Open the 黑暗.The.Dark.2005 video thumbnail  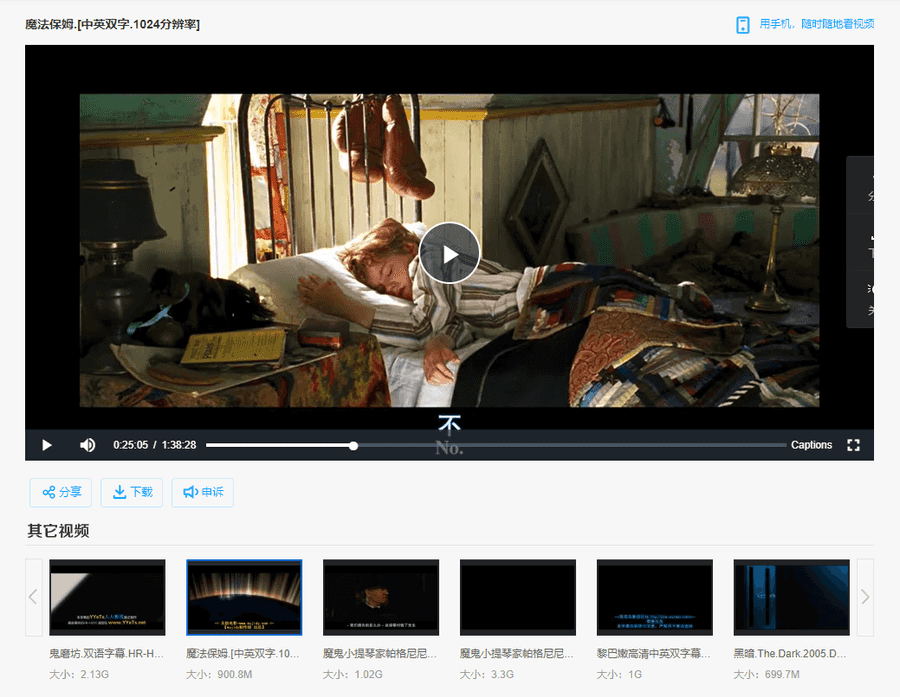tap(792, 597)
